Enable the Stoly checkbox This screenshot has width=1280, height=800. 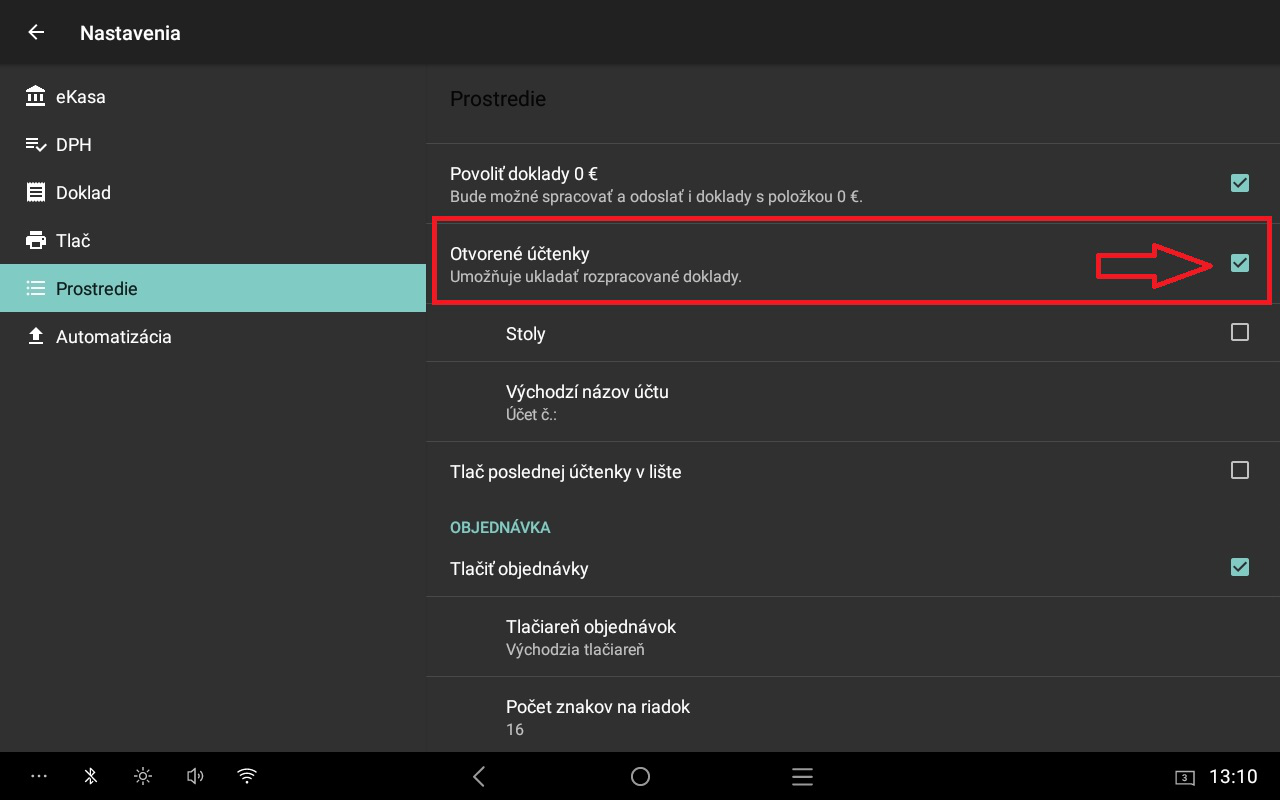[1240, 332]
